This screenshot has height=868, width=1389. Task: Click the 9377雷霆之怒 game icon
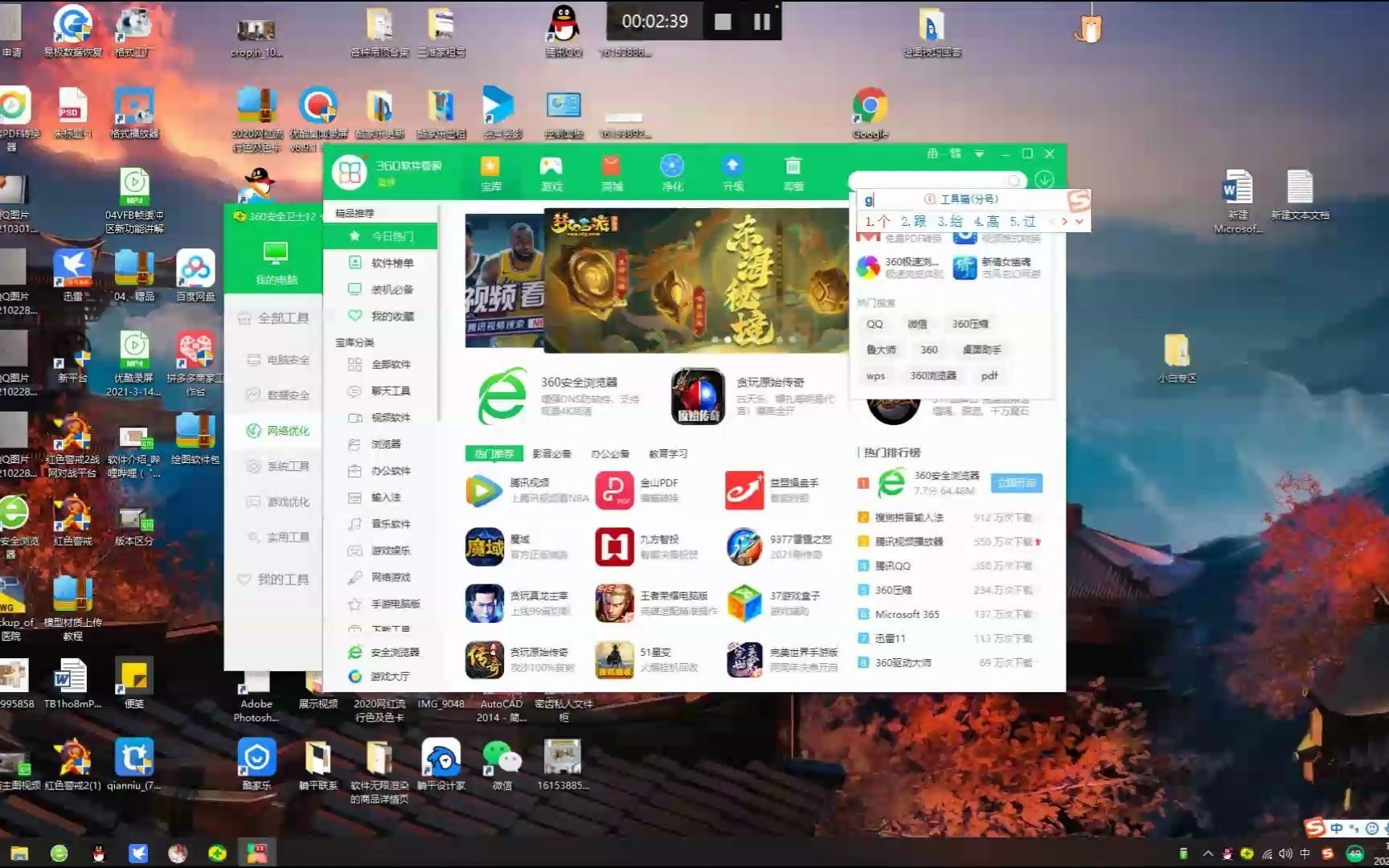744,547
